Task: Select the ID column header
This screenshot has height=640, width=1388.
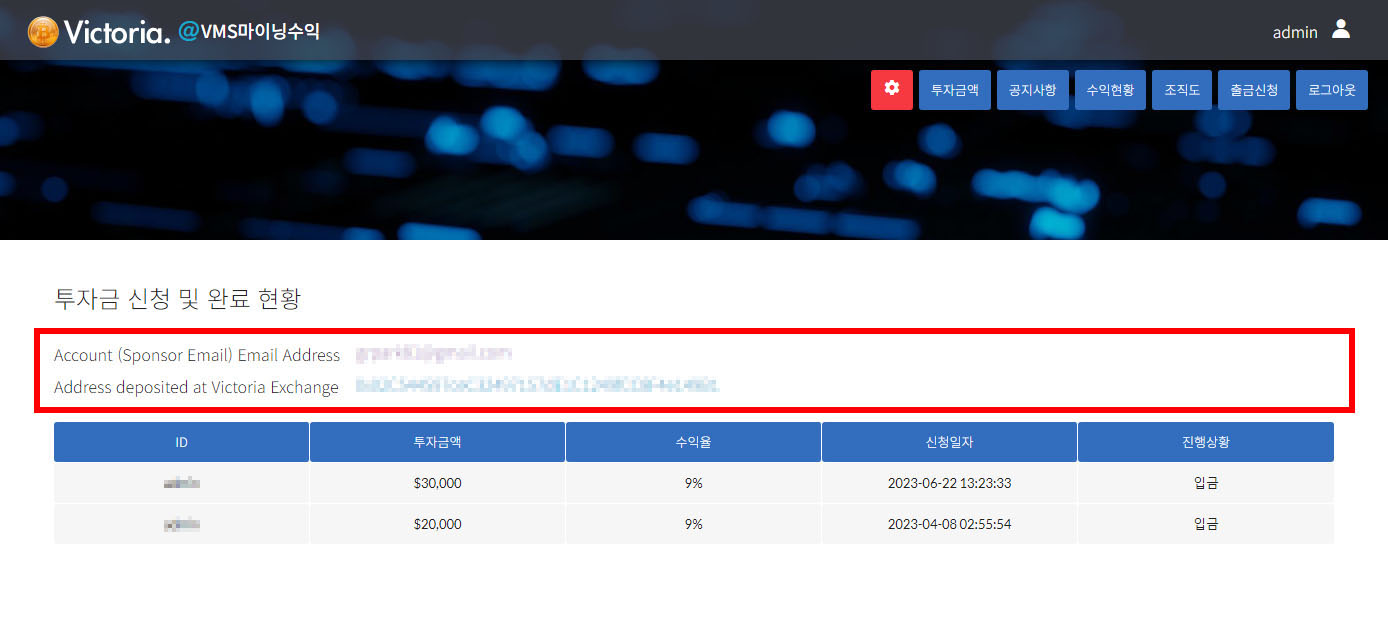Action: click(x=181, y=442)
